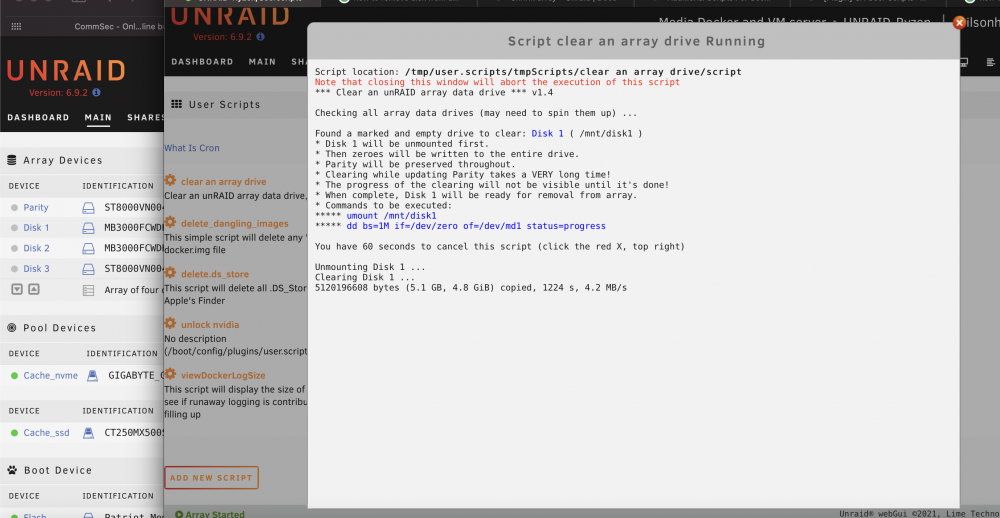
Task: Click version info icon in User Scripts window
Action: (x=261, y=38)
